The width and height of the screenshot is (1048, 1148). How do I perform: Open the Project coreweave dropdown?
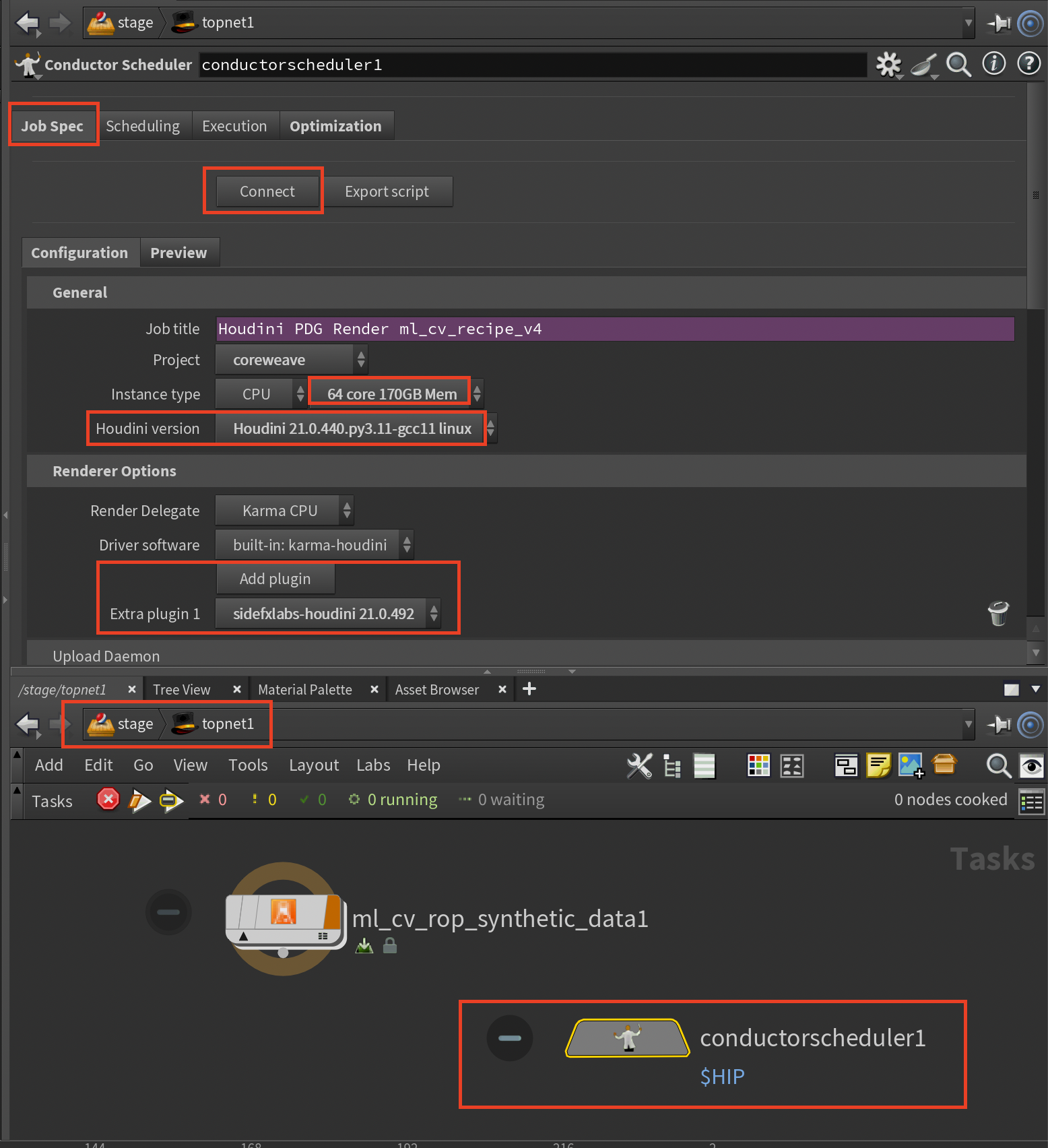pyautogui.click(x=291, y=360)
